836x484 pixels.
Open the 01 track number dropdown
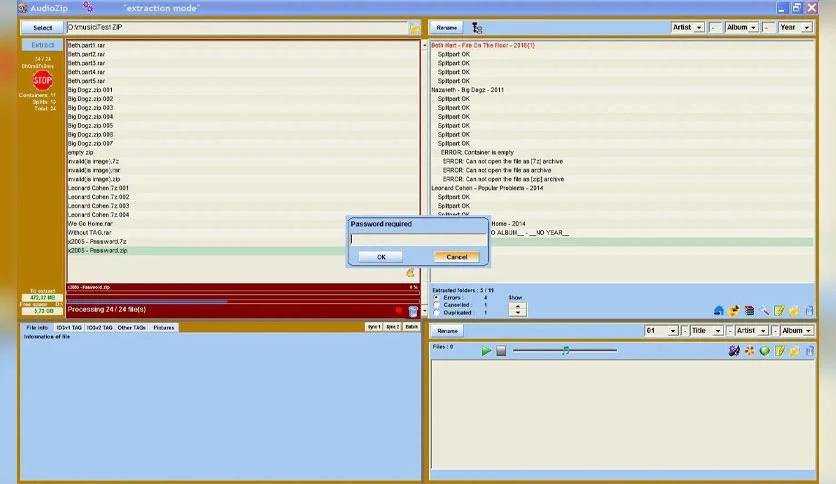coord(661,331)
